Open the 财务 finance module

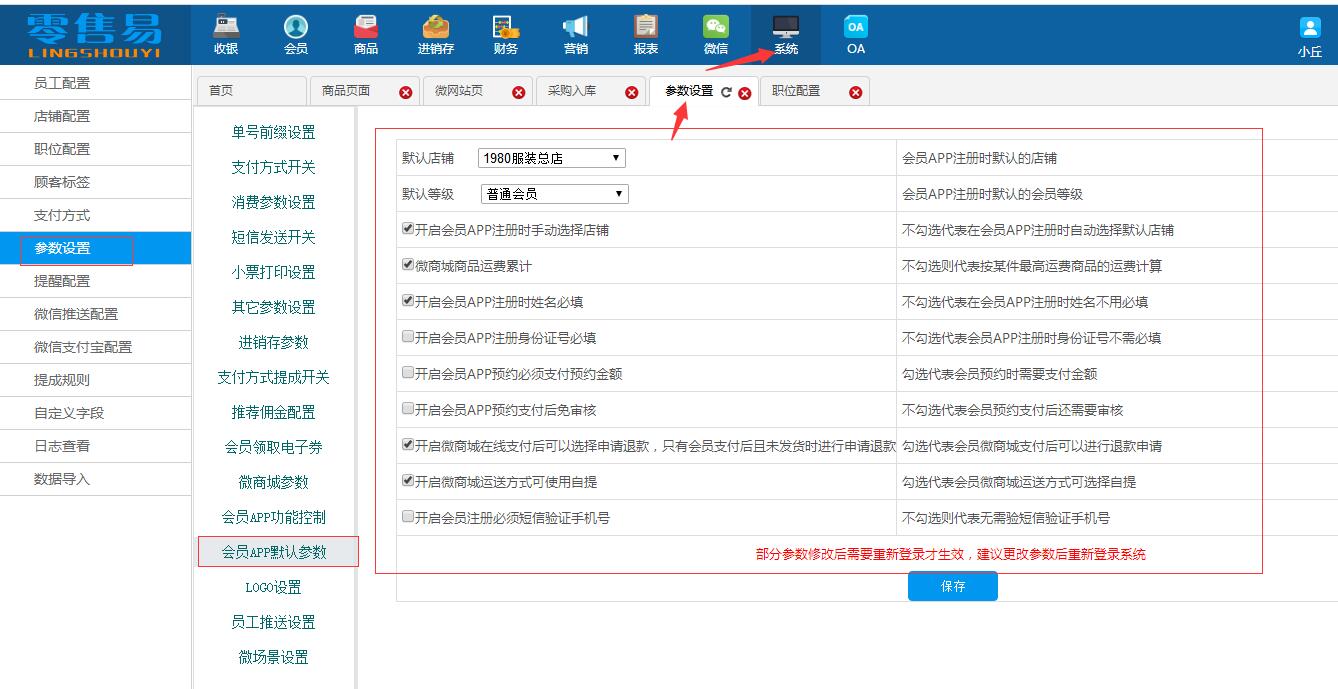click(x=504, y=34)
